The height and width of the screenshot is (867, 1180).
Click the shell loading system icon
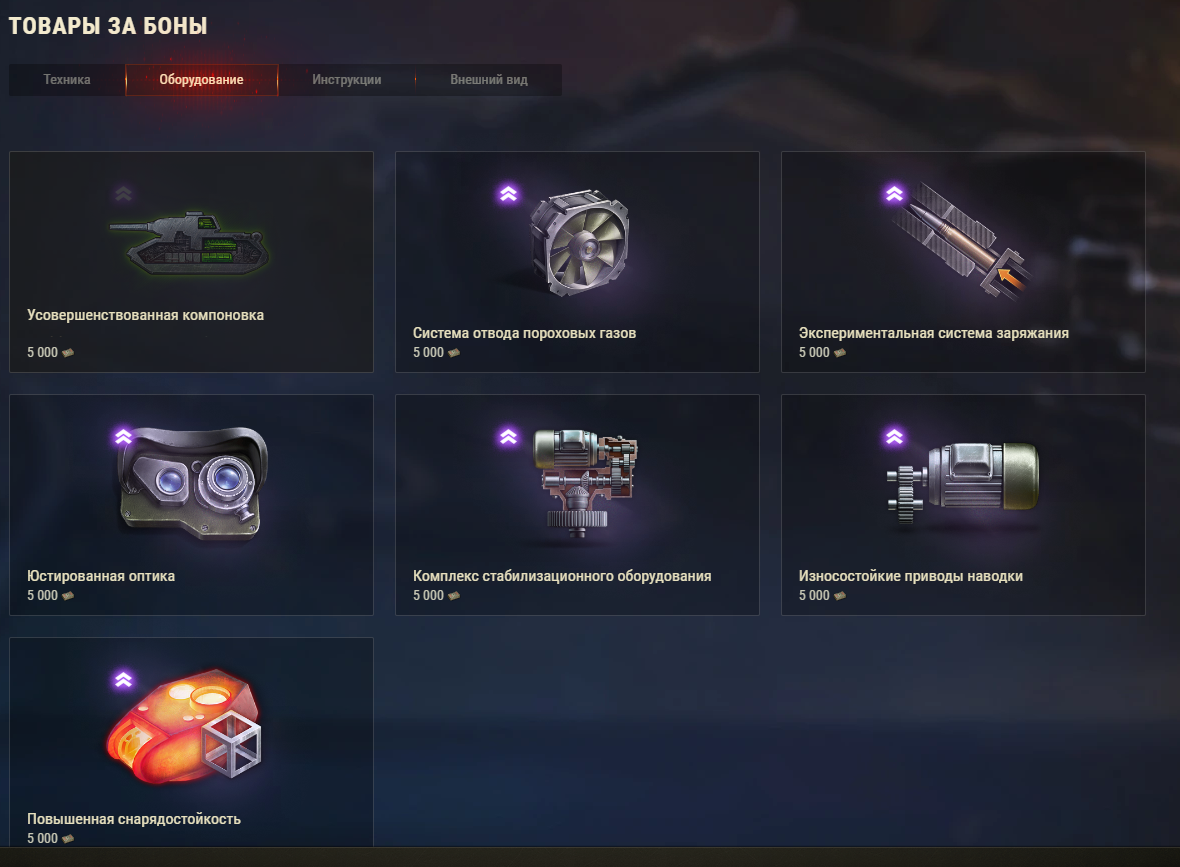point(962,240)
